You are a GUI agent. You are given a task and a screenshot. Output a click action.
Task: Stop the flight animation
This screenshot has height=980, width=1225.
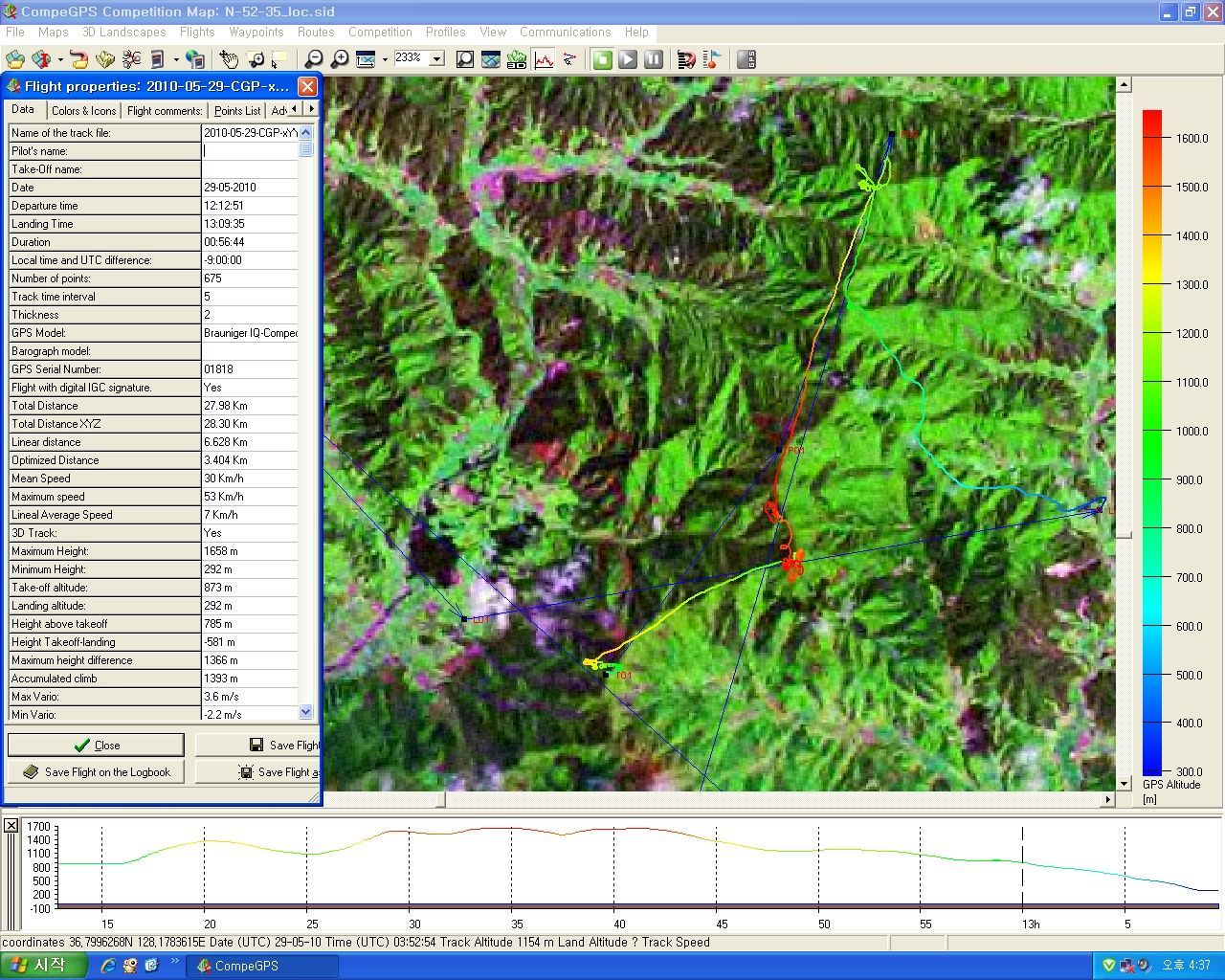(x=602, y=59)
